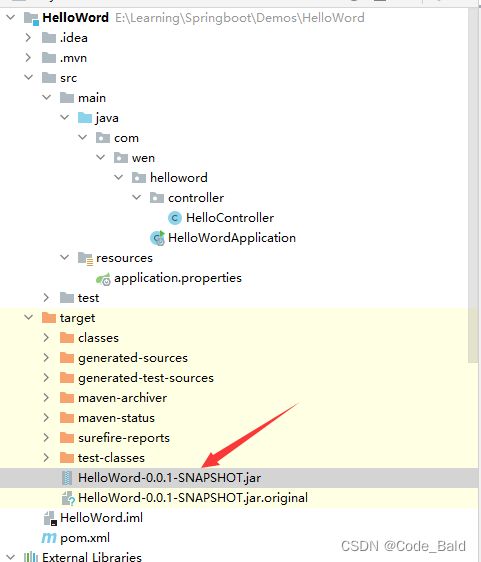Click the HelloWord project module icon
This screenshot has height=562, width=481.
[31, 18]
